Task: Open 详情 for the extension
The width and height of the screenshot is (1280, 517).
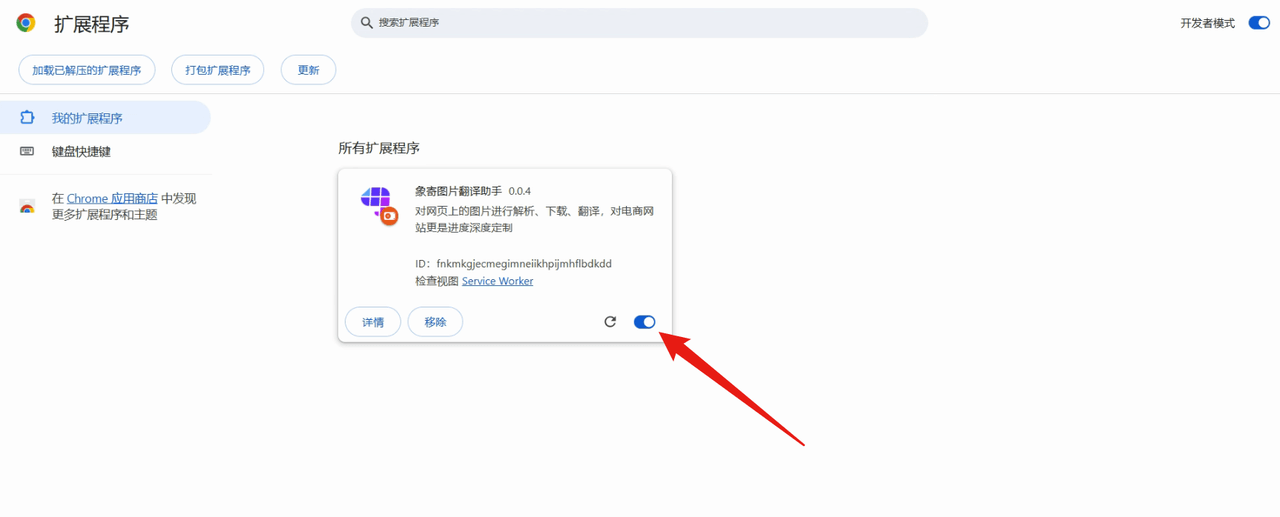Action: coord(373,322)
